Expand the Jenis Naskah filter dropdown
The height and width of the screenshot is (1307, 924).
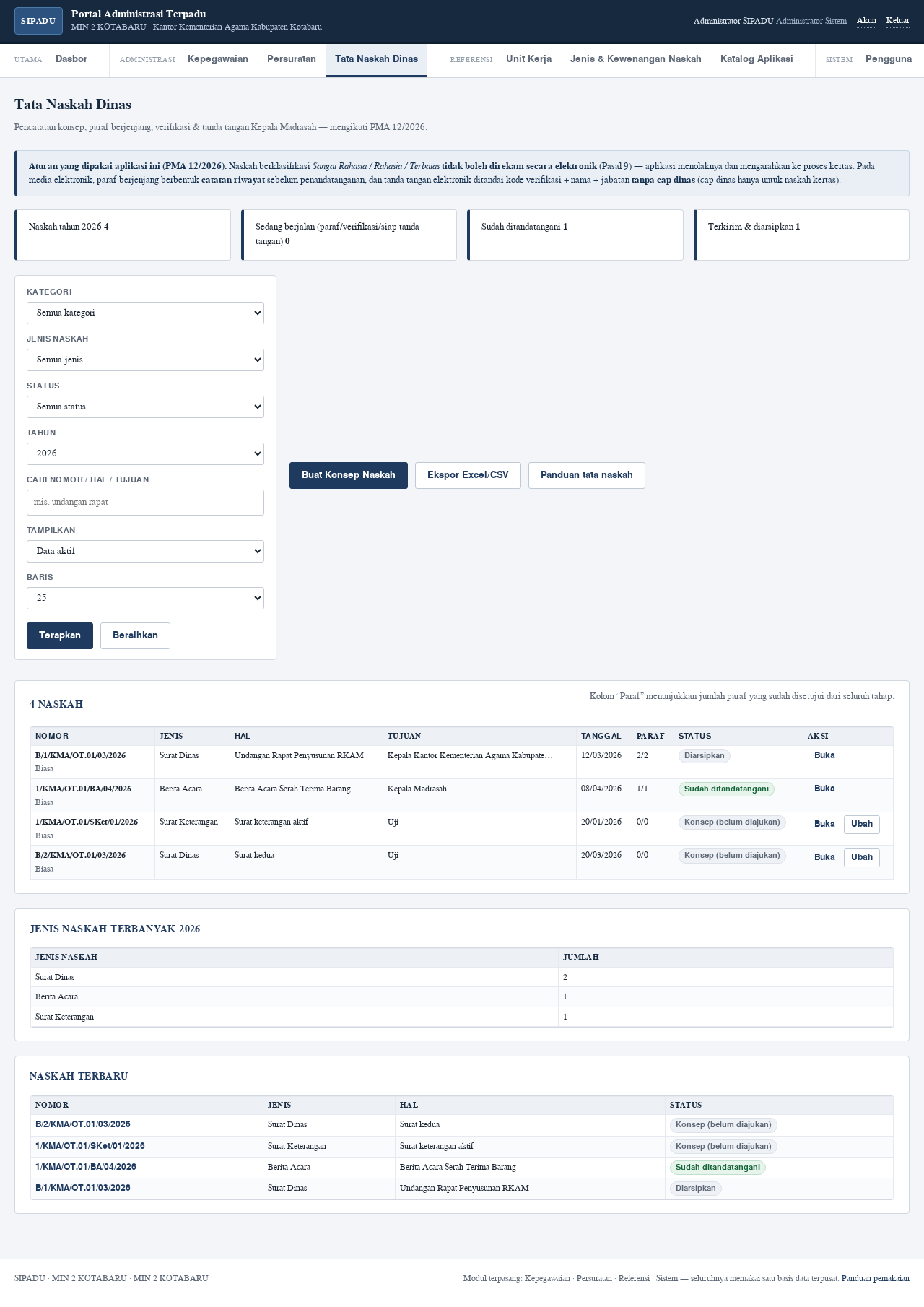[x=145, y=360]
